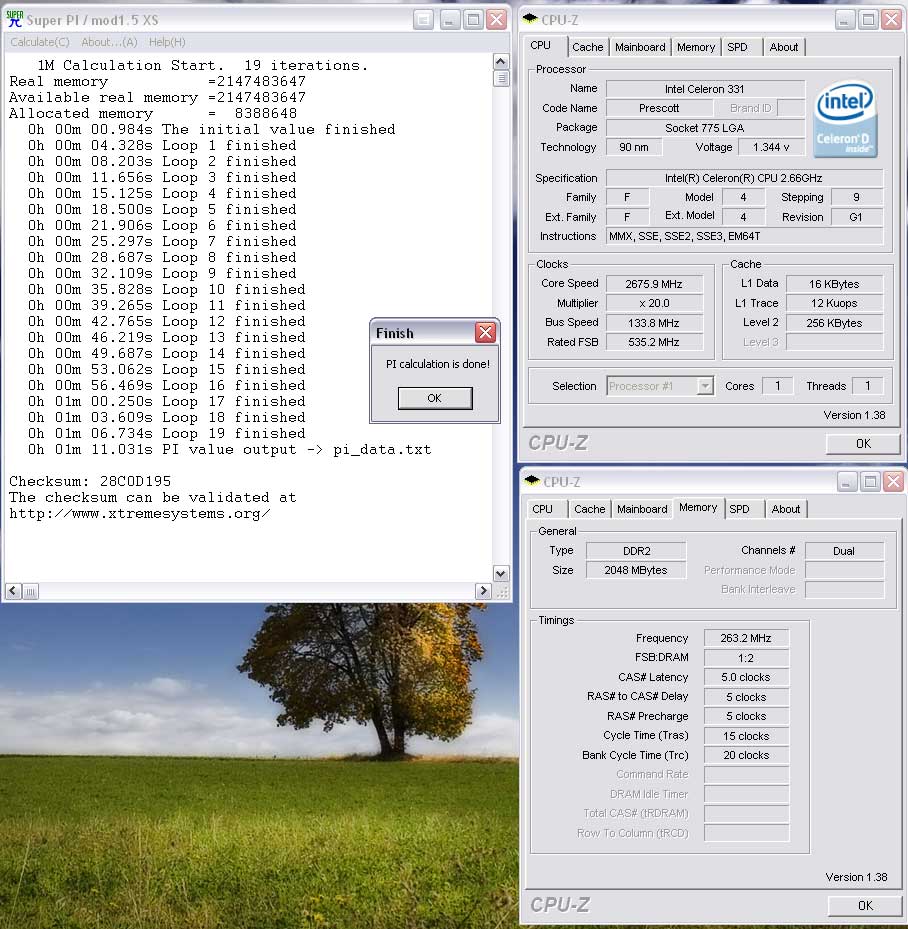Click the FSB:DRAM value 1:2
The width and height of the screenshot is (908, 929).
pos(746,658)
